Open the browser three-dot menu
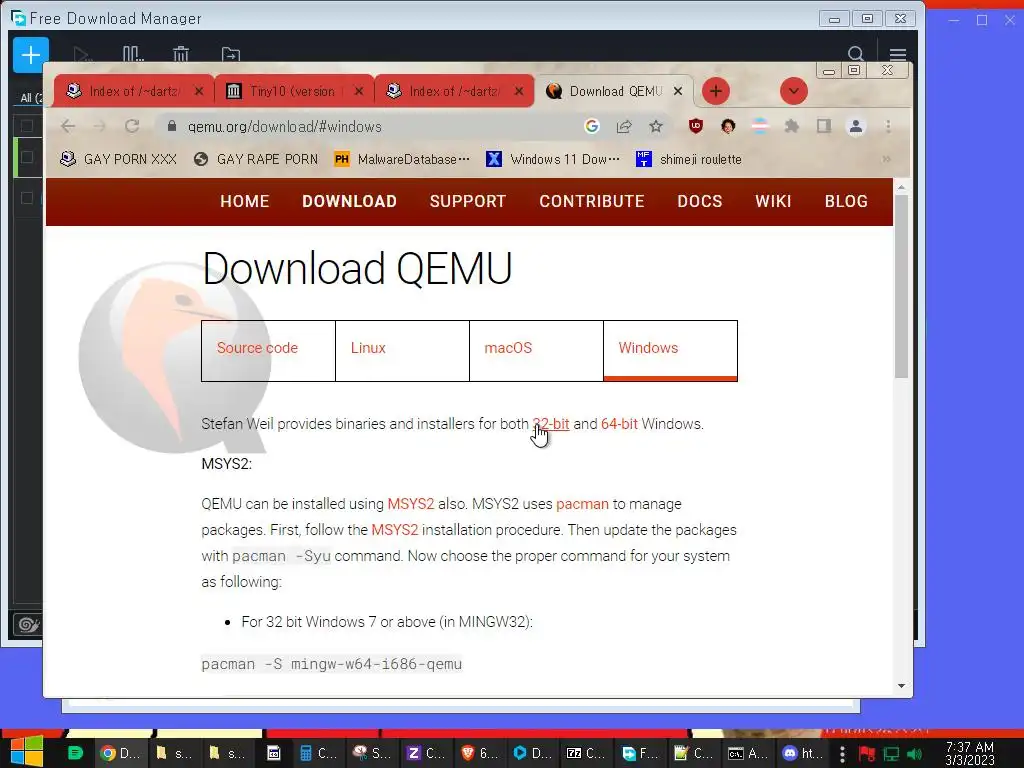 [888, 126]
